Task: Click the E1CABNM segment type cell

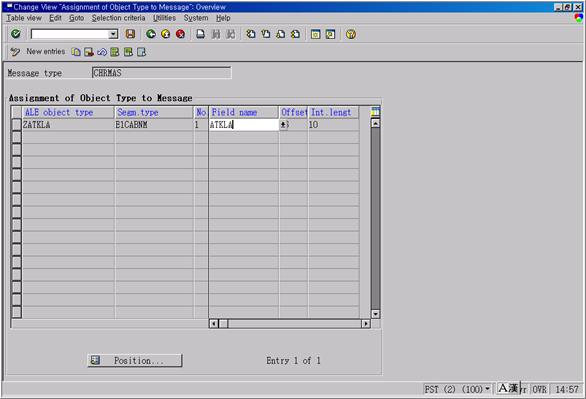Action: click(154, 125)
